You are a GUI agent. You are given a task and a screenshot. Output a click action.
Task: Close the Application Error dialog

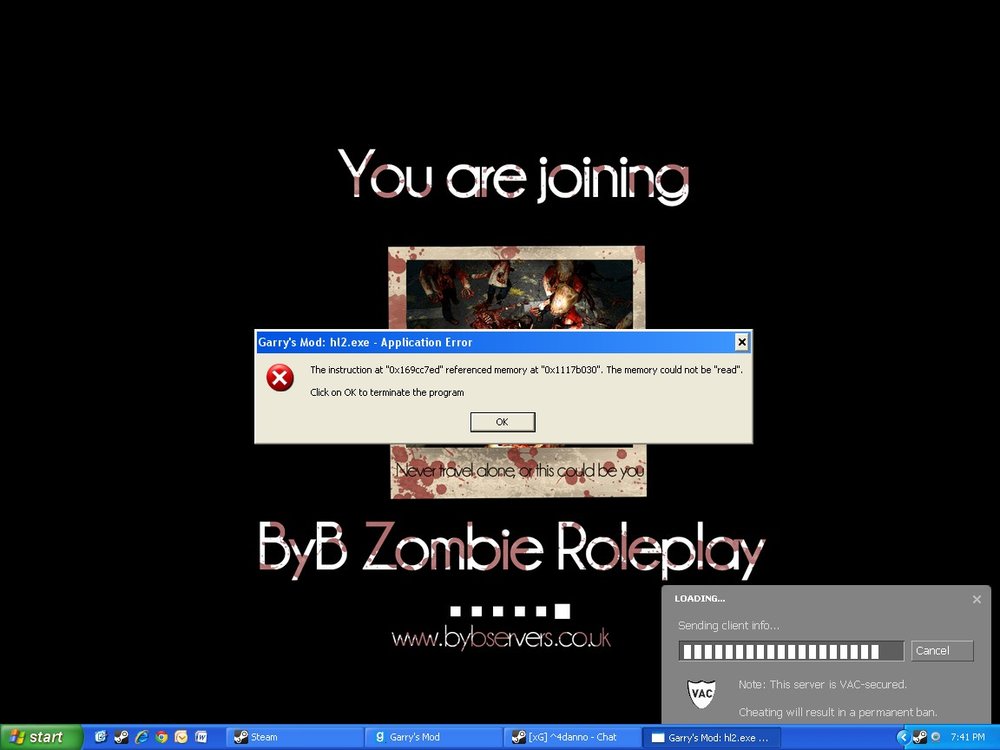pyautogui.click(x=742, y=342)
